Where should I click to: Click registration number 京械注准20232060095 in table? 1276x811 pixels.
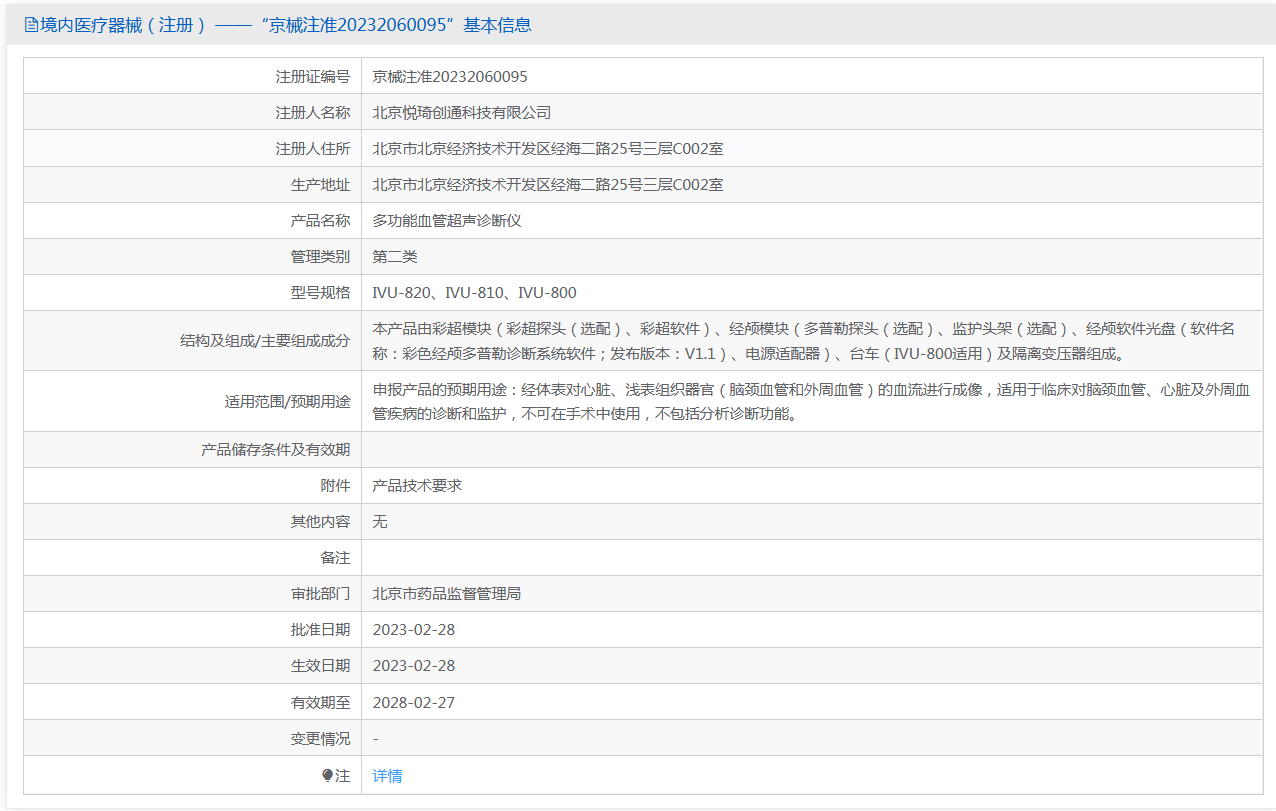click(450, 76)
